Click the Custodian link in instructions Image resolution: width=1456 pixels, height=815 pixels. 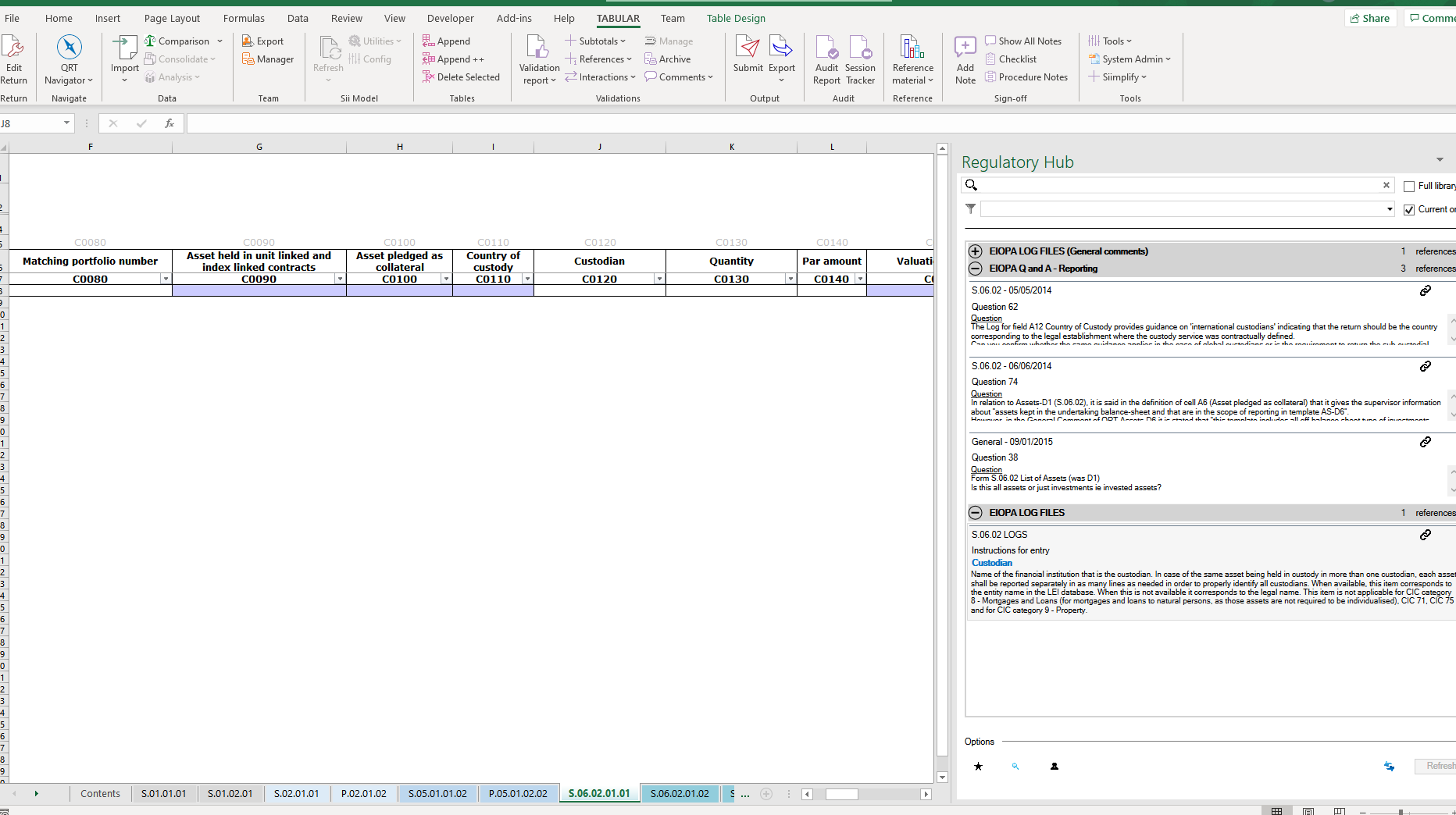point(992,563)
